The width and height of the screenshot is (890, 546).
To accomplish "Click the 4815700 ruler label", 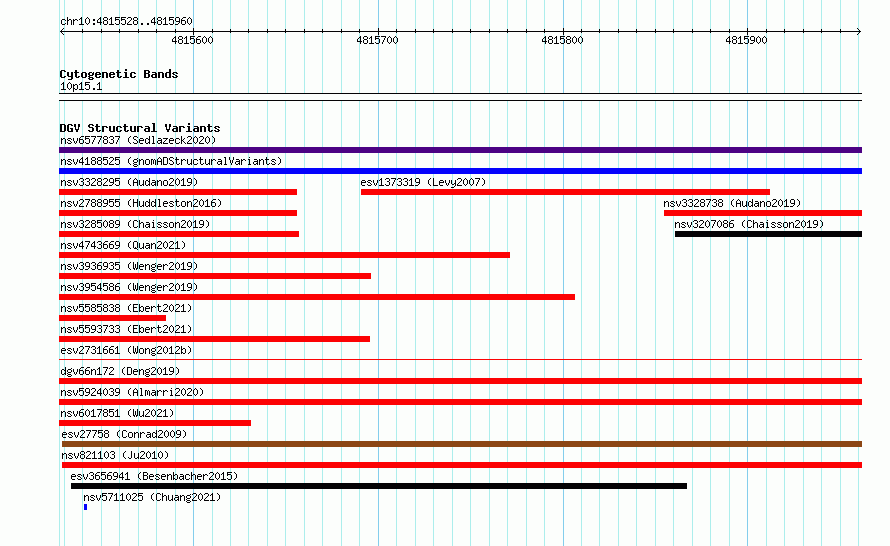I will 377,40.
